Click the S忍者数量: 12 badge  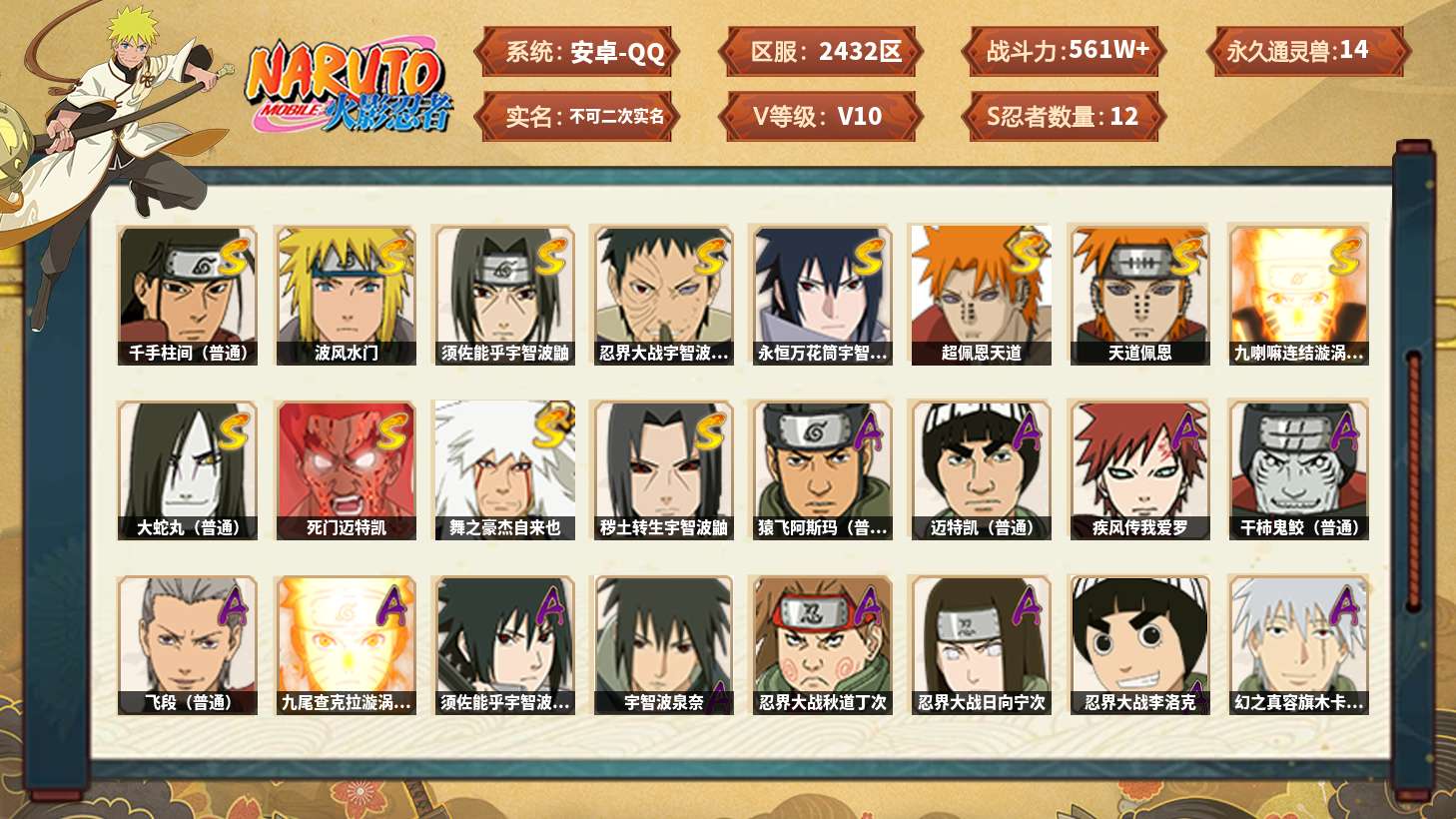[x=1065, y=116]
